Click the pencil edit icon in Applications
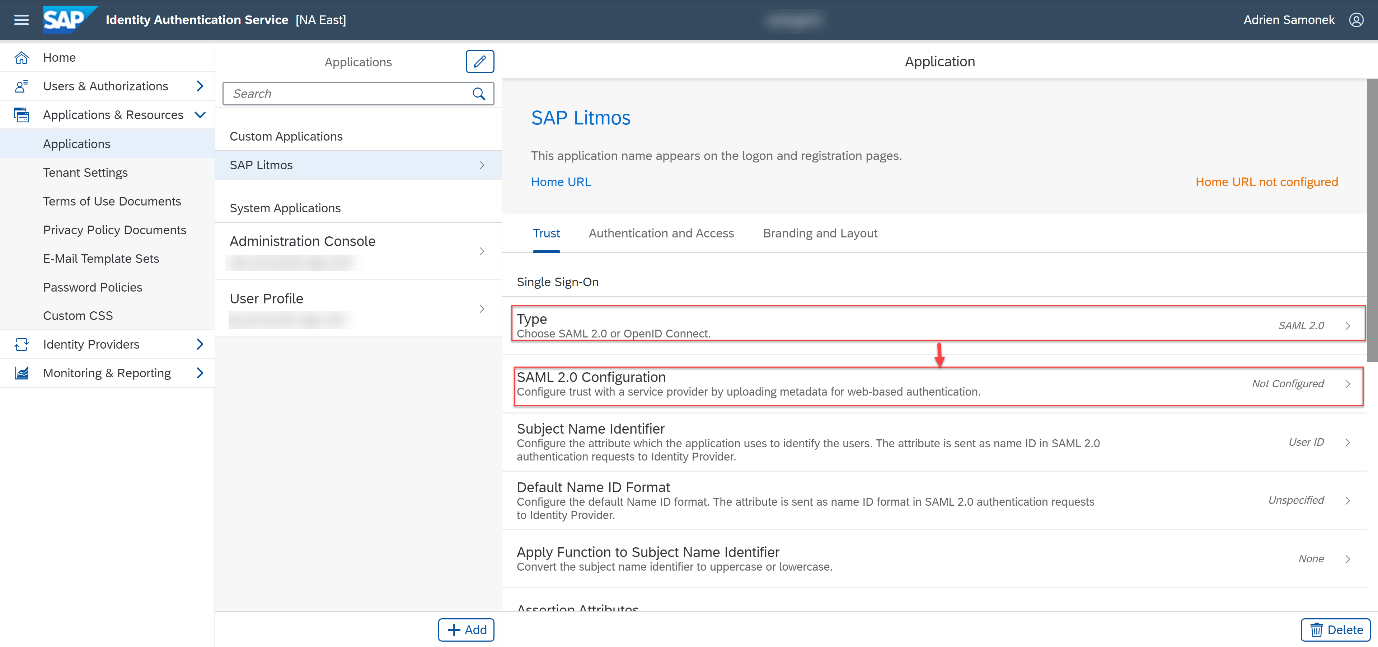Screen dimensions: 1378x647 pyautogui.click(x=480, y=62)
